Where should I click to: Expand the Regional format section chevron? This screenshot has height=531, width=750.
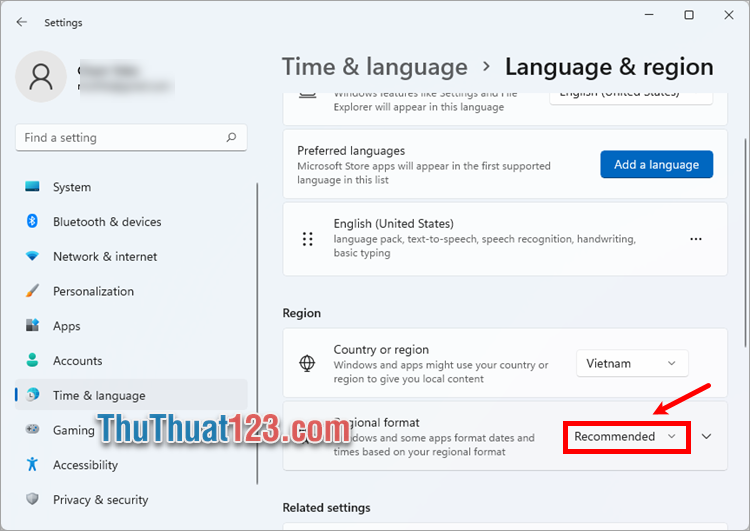point(706,436)
